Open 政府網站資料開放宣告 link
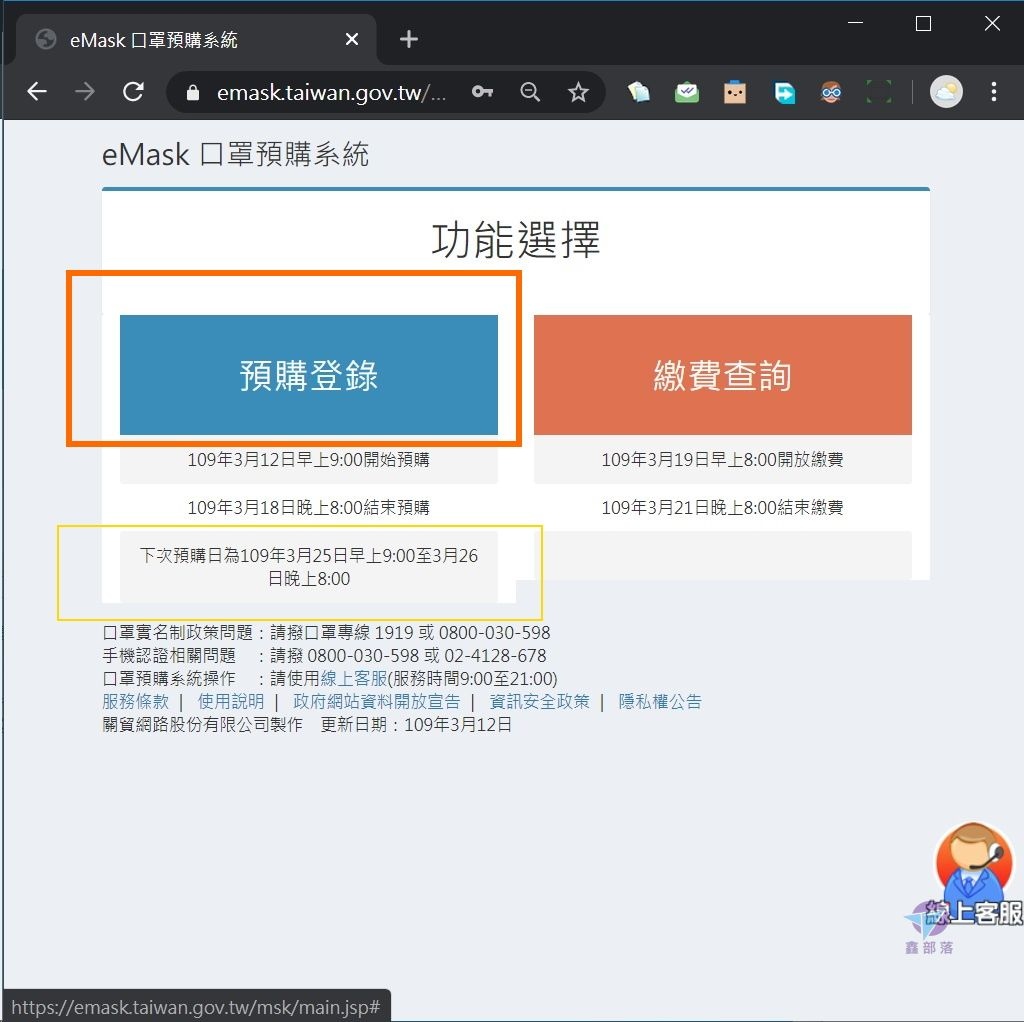Screen dimensions: 1024x1022 tap(377, 701)
